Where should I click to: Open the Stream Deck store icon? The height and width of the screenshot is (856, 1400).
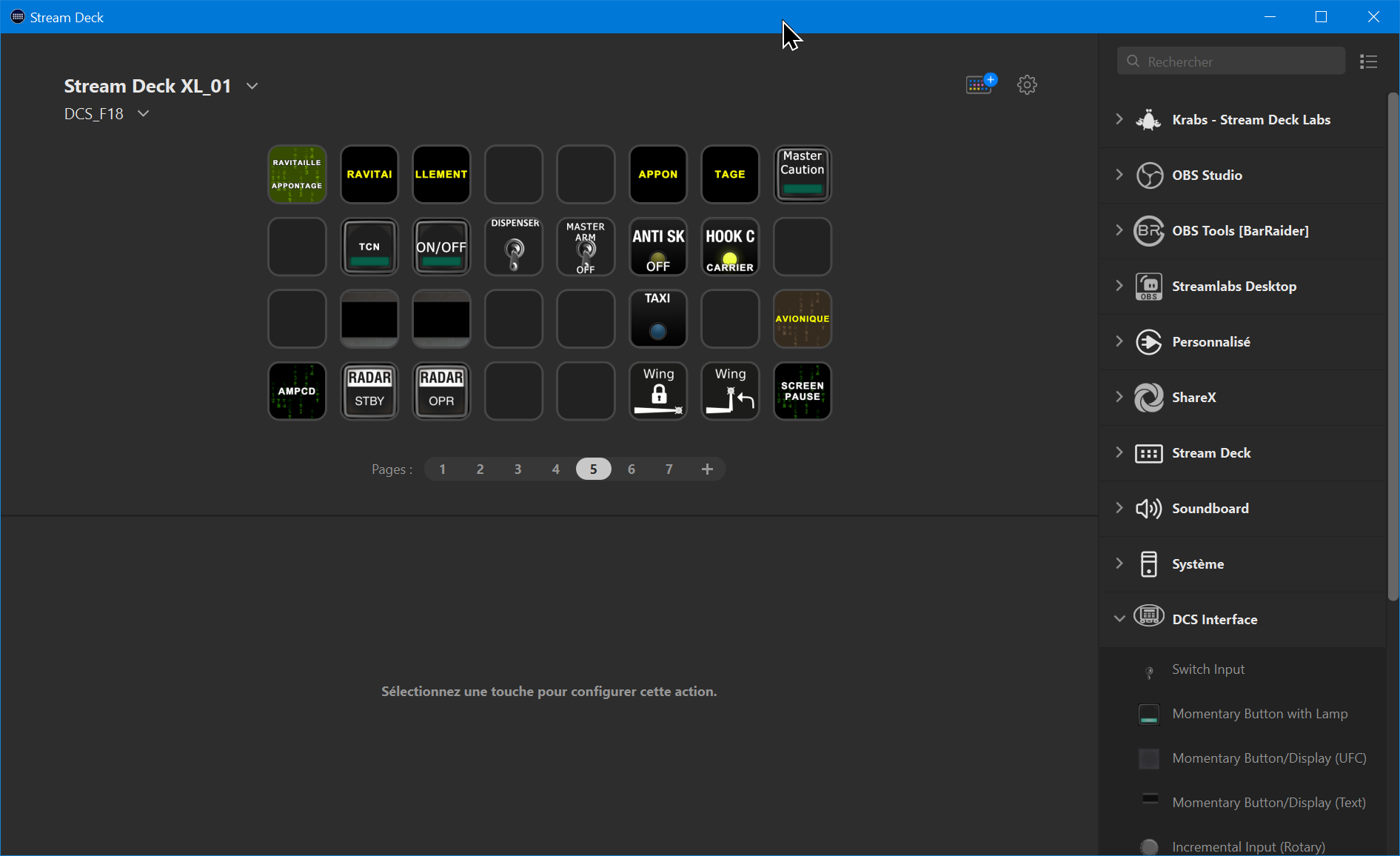980,84
